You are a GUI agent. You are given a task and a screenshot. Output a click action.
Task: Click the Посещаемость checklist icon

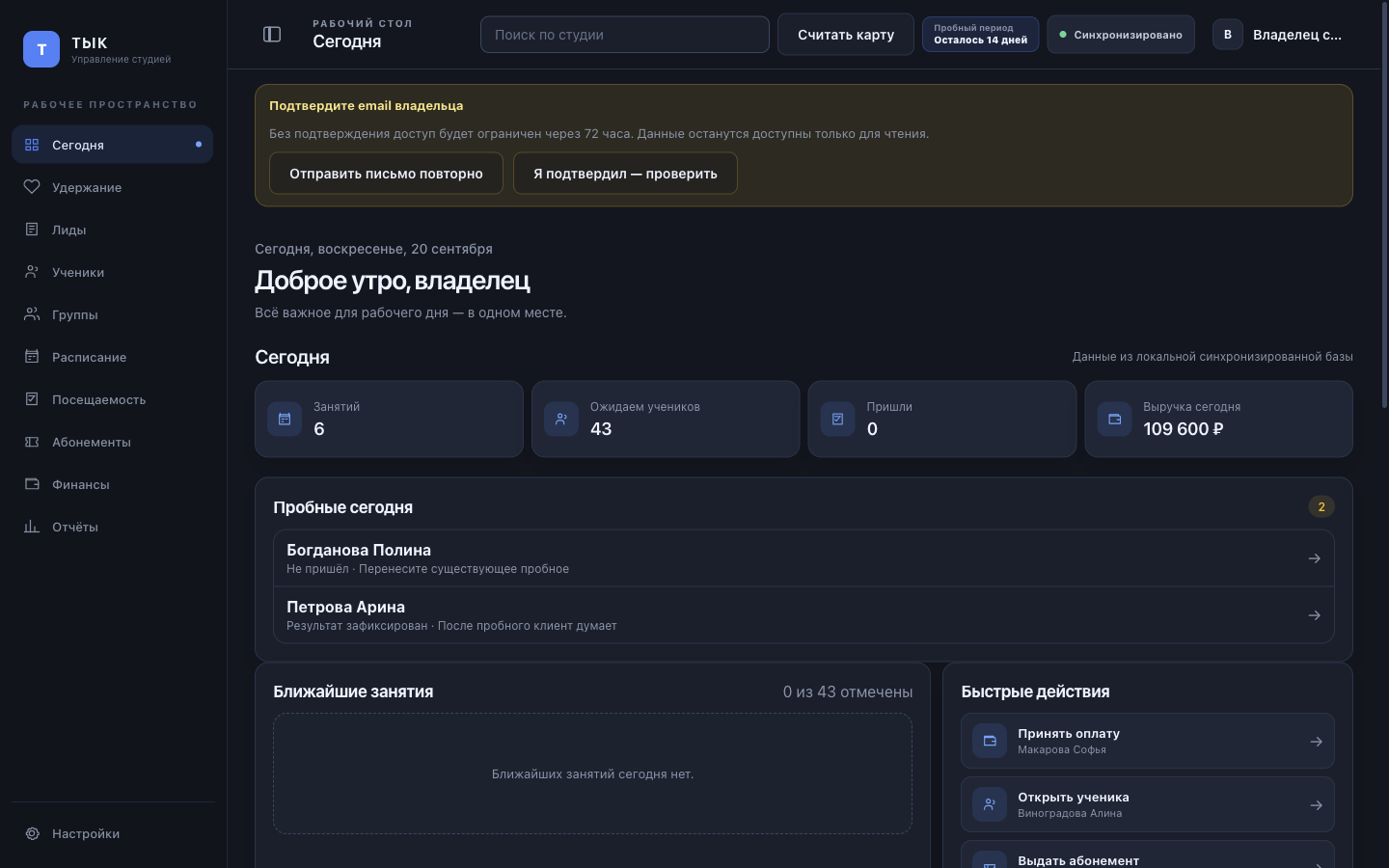(x=32, y=399)
